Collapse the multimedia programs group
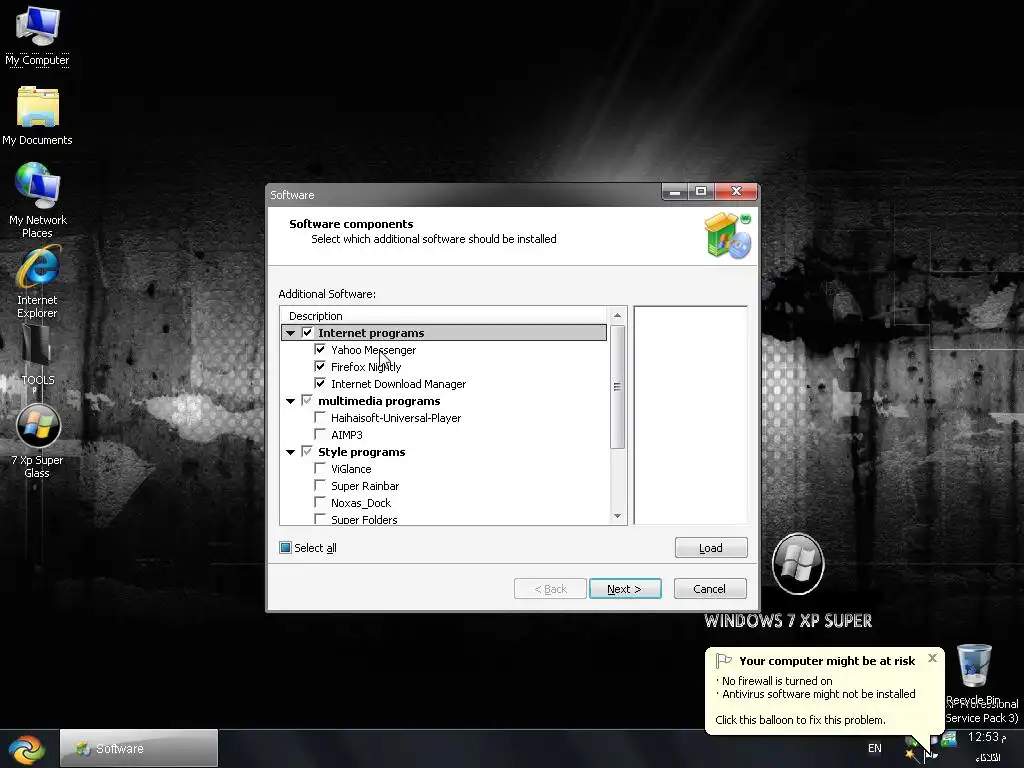The image size is (1024, 768). (x=291, y=401)
